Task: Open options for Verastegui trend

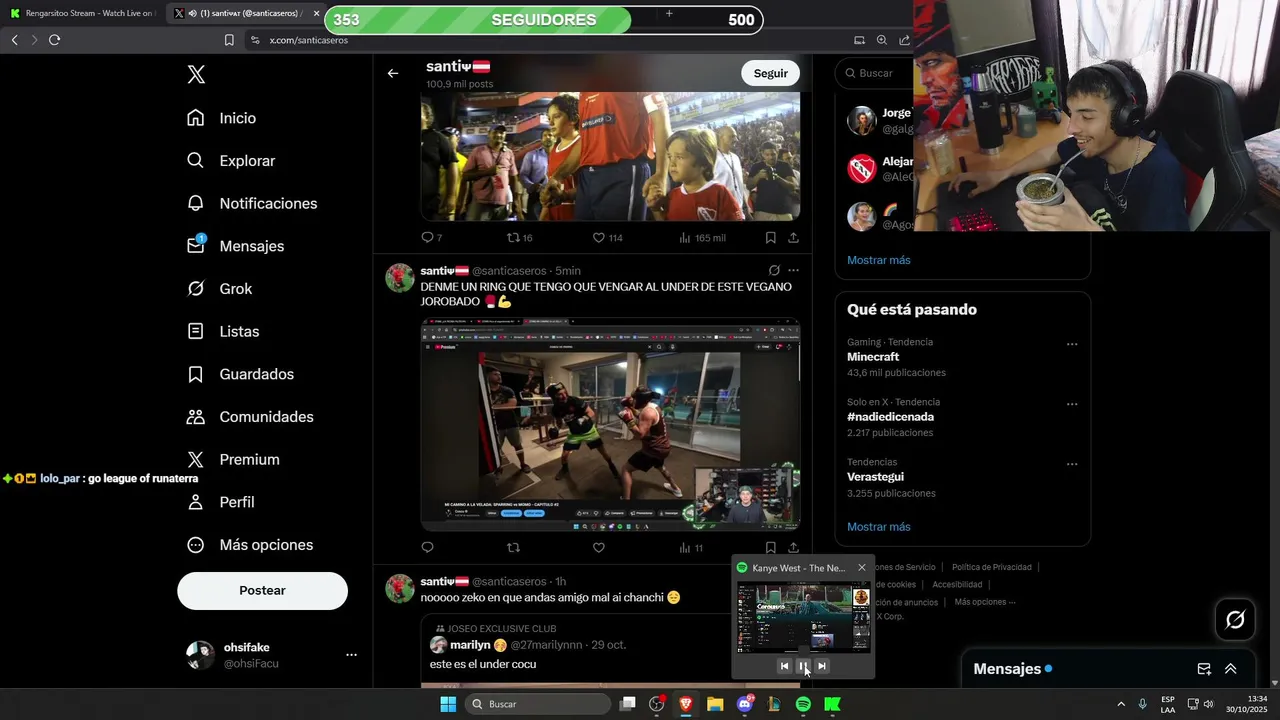Action: click(1072, 464)
